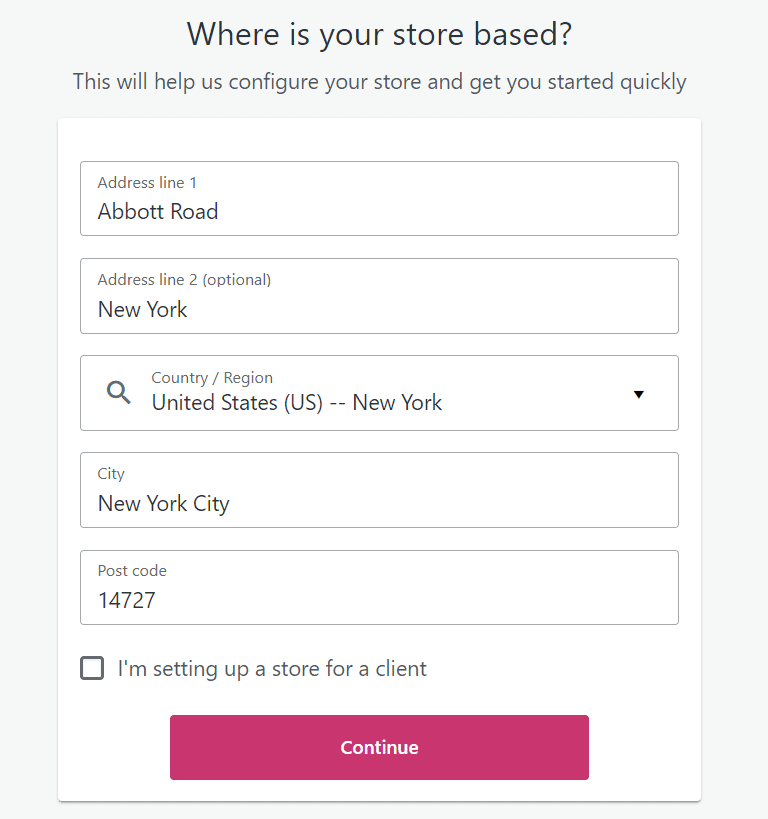Click the configure your store subtitle text
This screenshot has width=768, height=819.
(x=379, y=82)
